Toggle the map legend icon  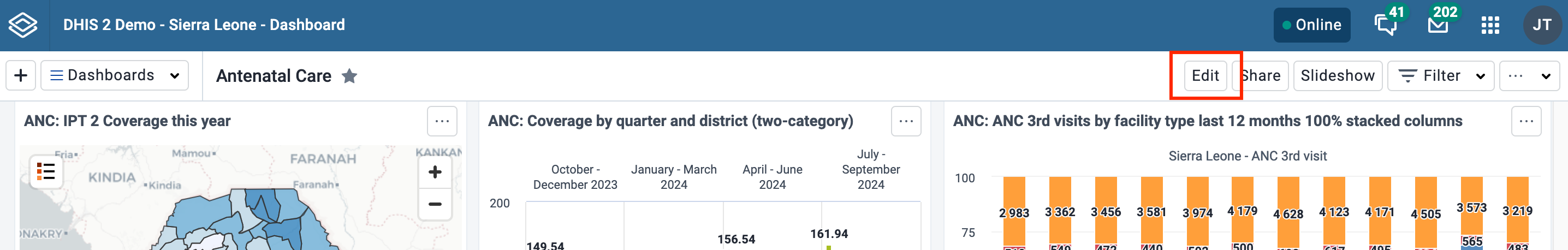tap(46, 171)
